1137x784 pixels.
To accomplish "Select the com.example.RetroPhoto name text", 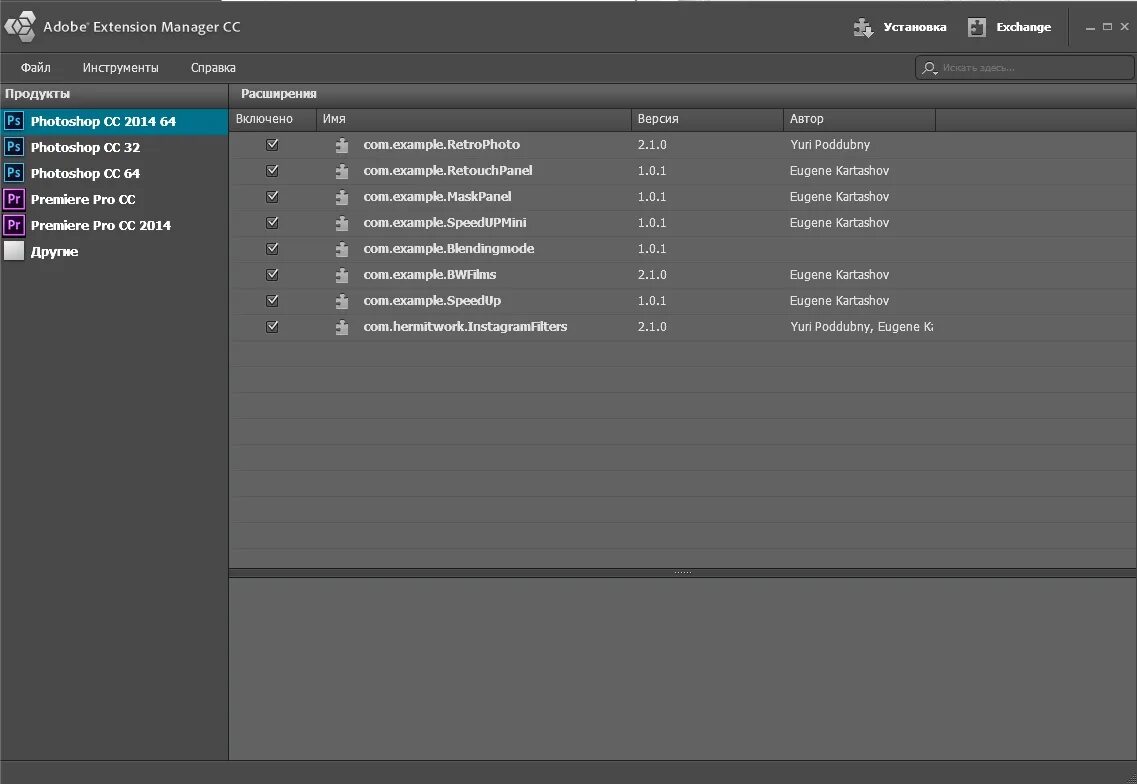I will (442, 144).
